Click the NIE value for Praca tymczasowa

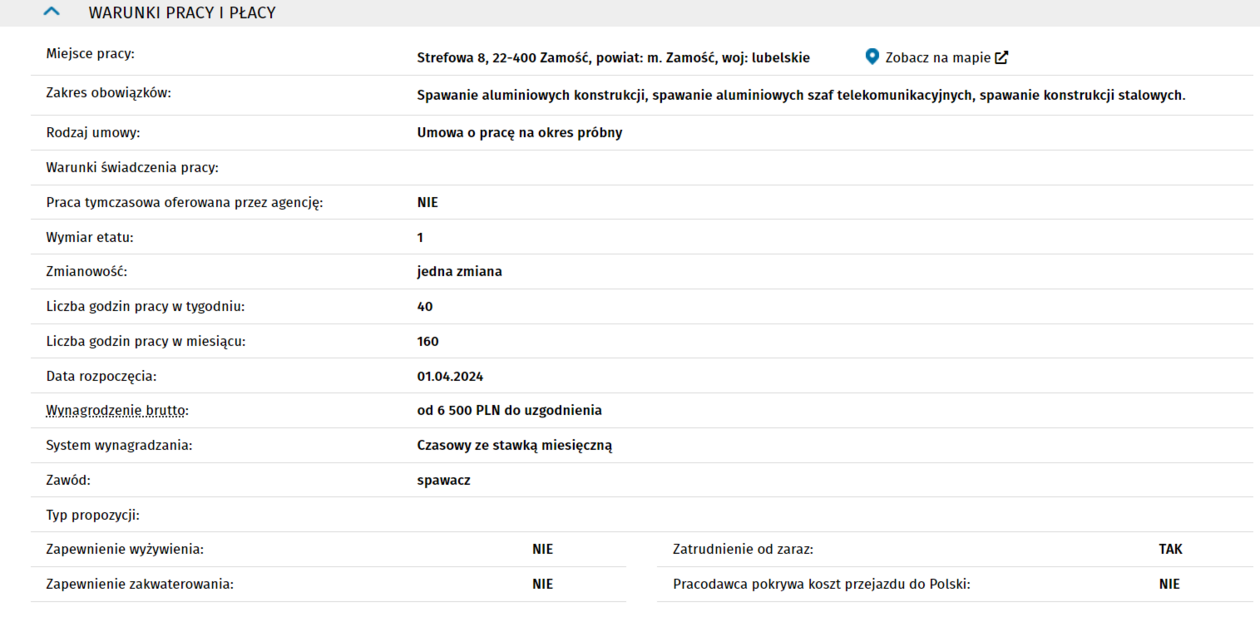pos(427,203)
